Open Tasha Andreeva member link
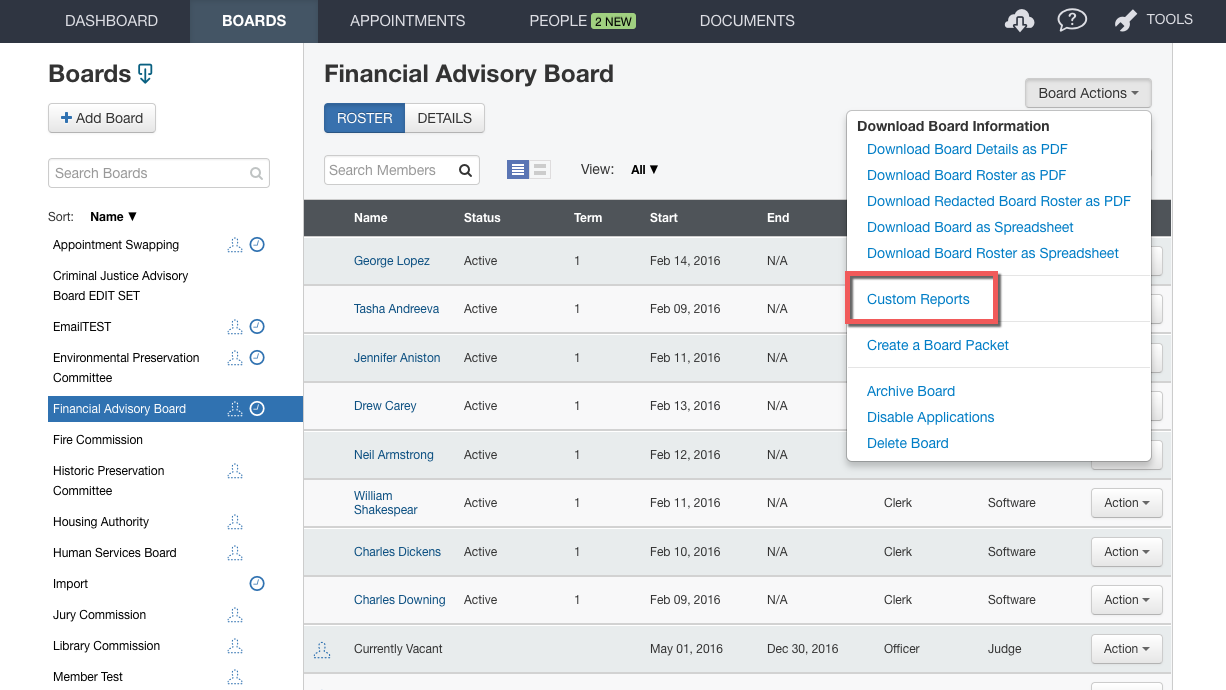The image size is (1226, 690). coord(396,309)
